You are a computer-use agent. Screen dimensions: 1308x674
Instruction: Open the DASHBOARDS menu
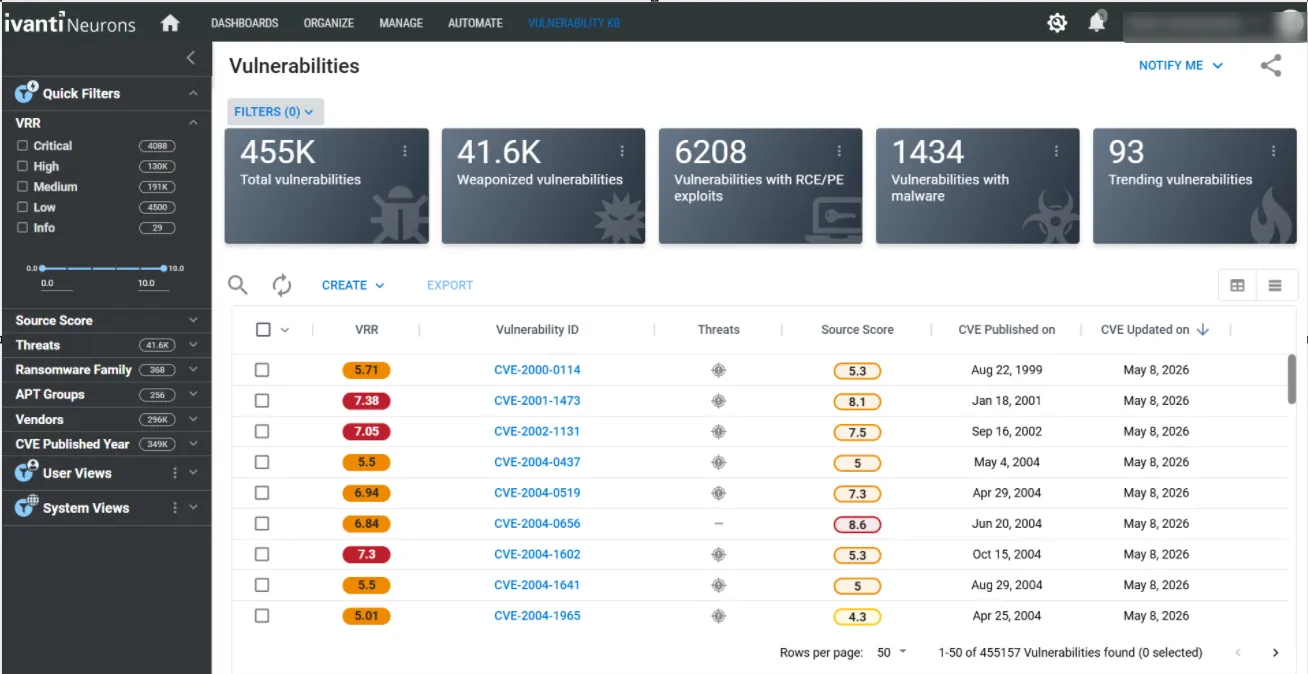[245, 23]
